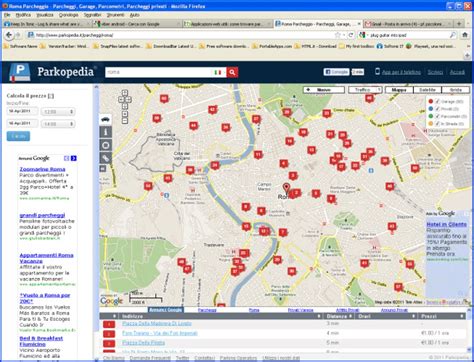Image resolution: width=474 pixels, height=362 pixels.
Task: Click the browser search magnifier icon
Action: pos(453,35)
